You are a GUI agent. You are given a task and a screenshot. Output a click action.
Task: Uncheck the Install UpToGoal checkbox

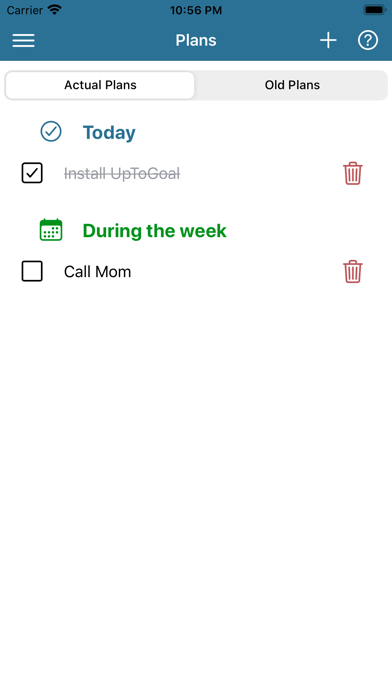click(32, 173)
